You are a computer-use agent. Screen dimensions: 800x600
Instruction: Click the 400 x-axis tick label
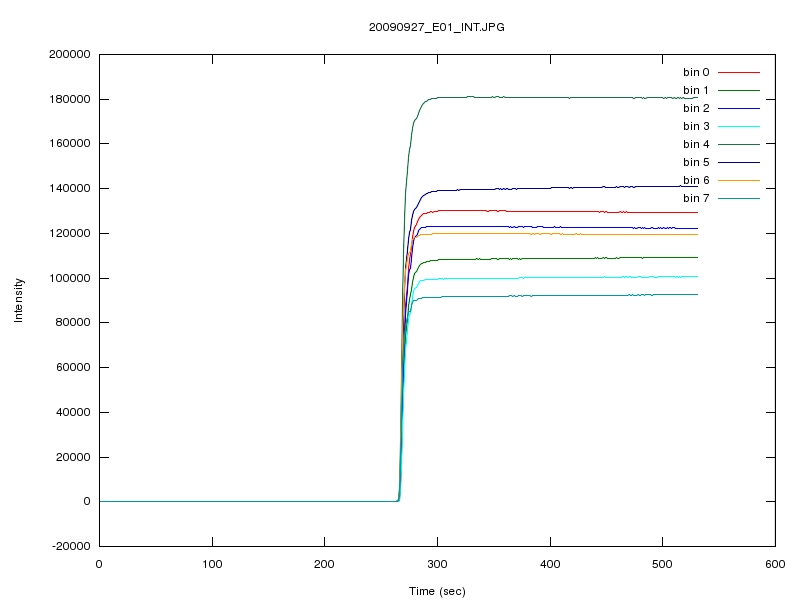coord(550,564)
